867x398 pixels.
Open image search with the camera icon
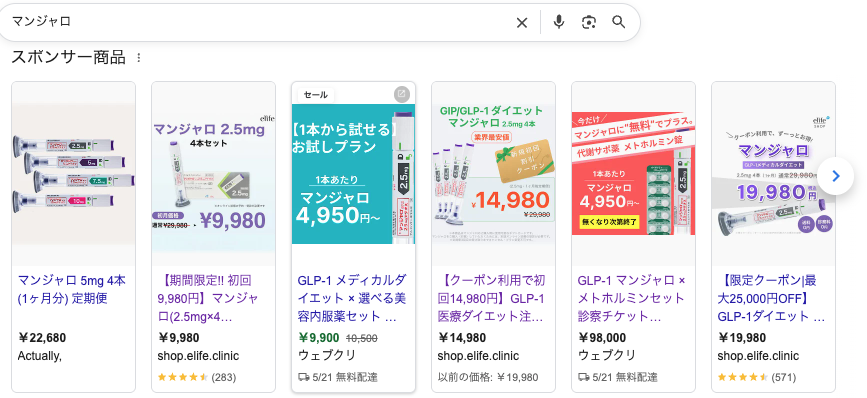(589, 23)
